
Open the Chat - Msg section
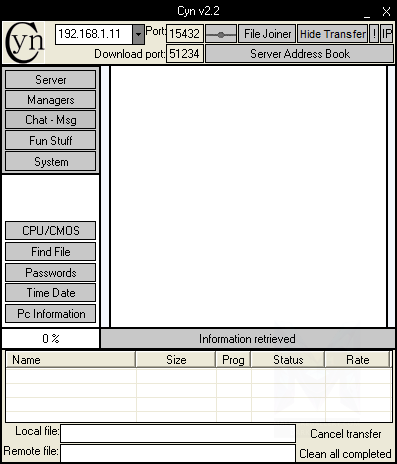tap(51, 120)
